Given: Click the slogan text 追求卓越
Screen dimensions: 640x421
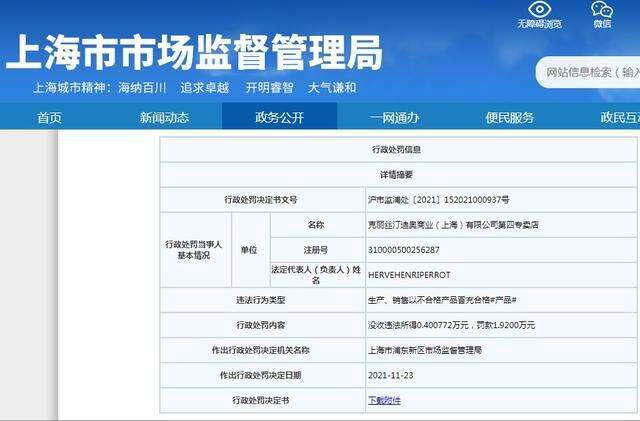Looking at the screenshot, I should coord(205,88).
